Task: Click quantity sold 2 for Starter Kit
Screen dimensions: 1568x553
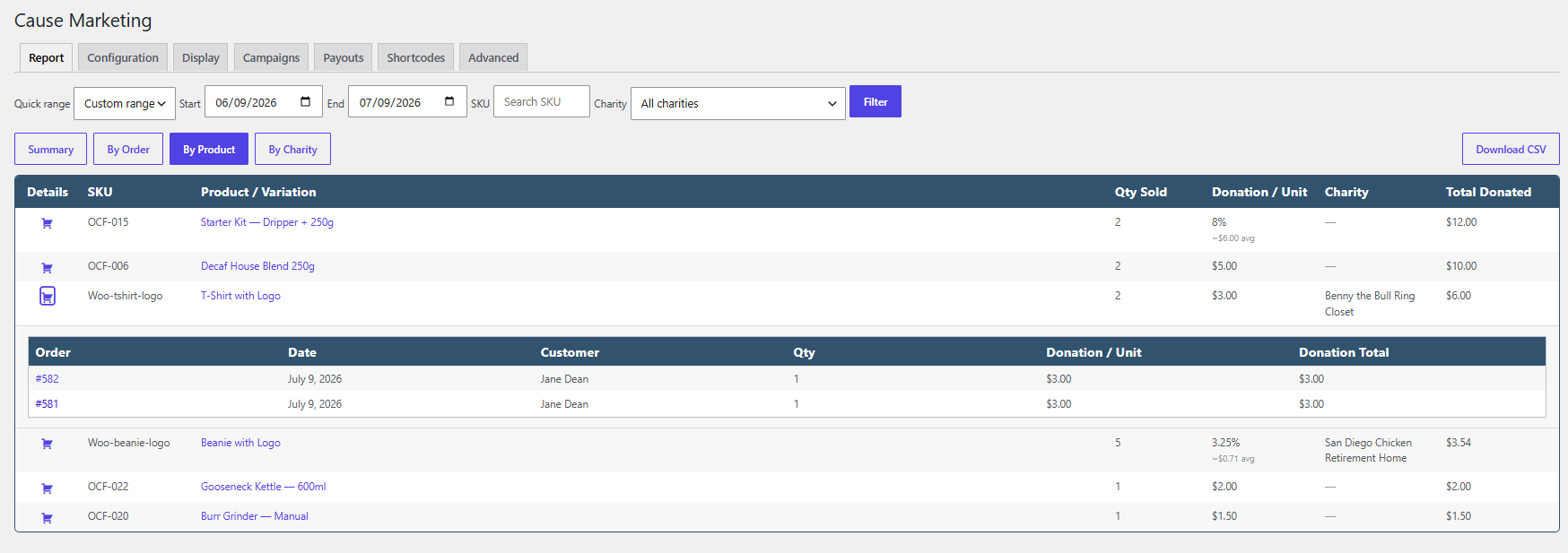Action: pos(1118,222)
